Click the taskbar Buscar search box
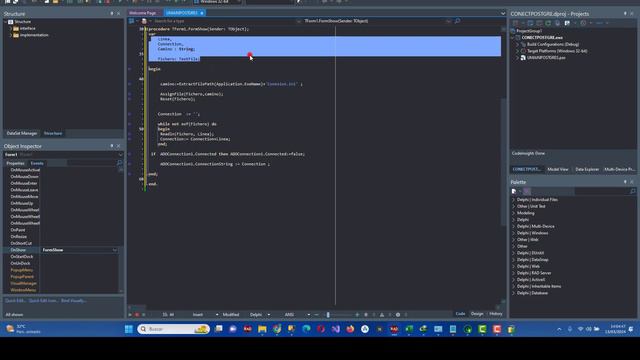 (x=173, y=329)
